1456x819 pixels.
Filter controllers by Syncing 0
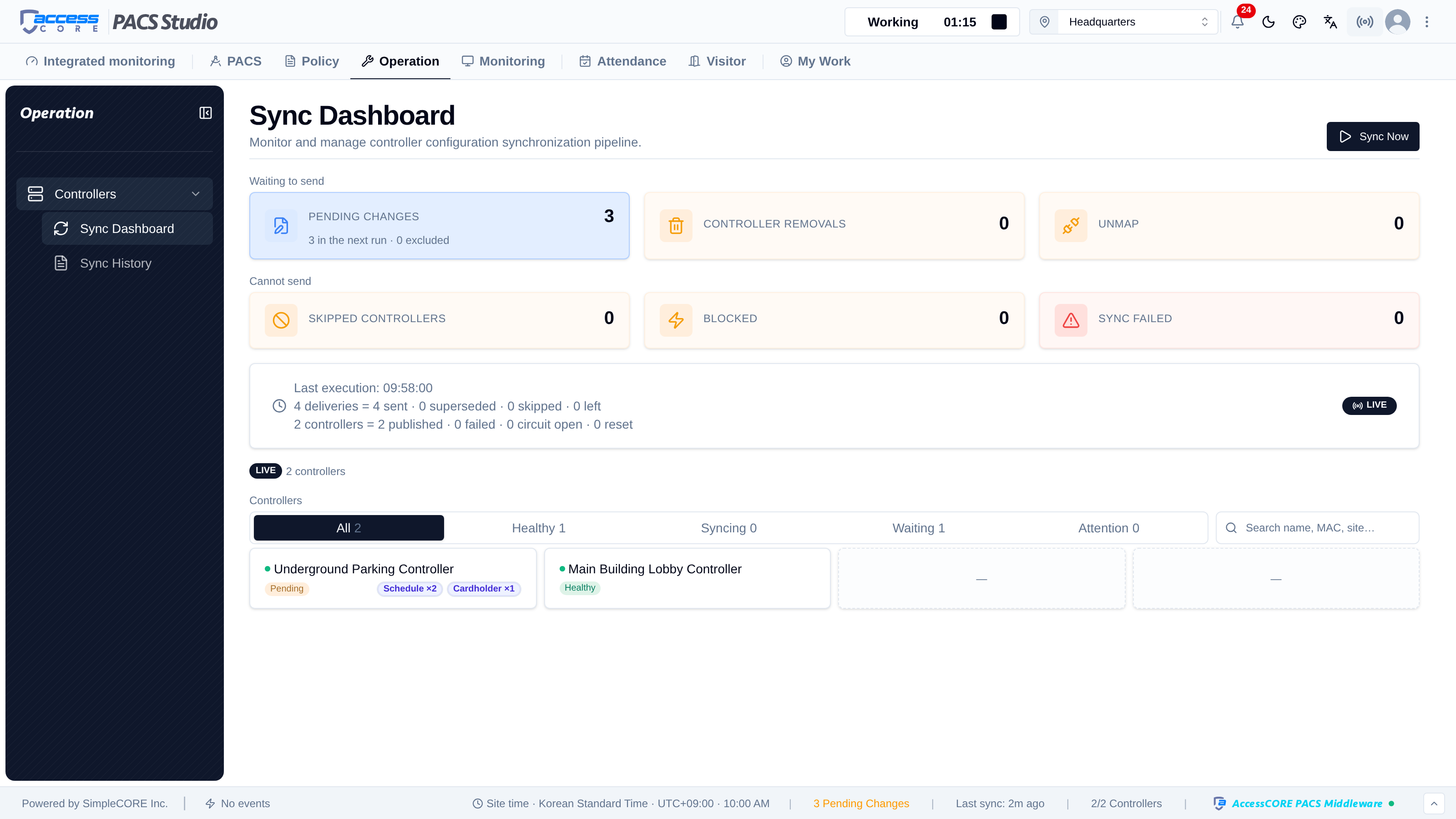pyautogui.click(x=728, y=528)
